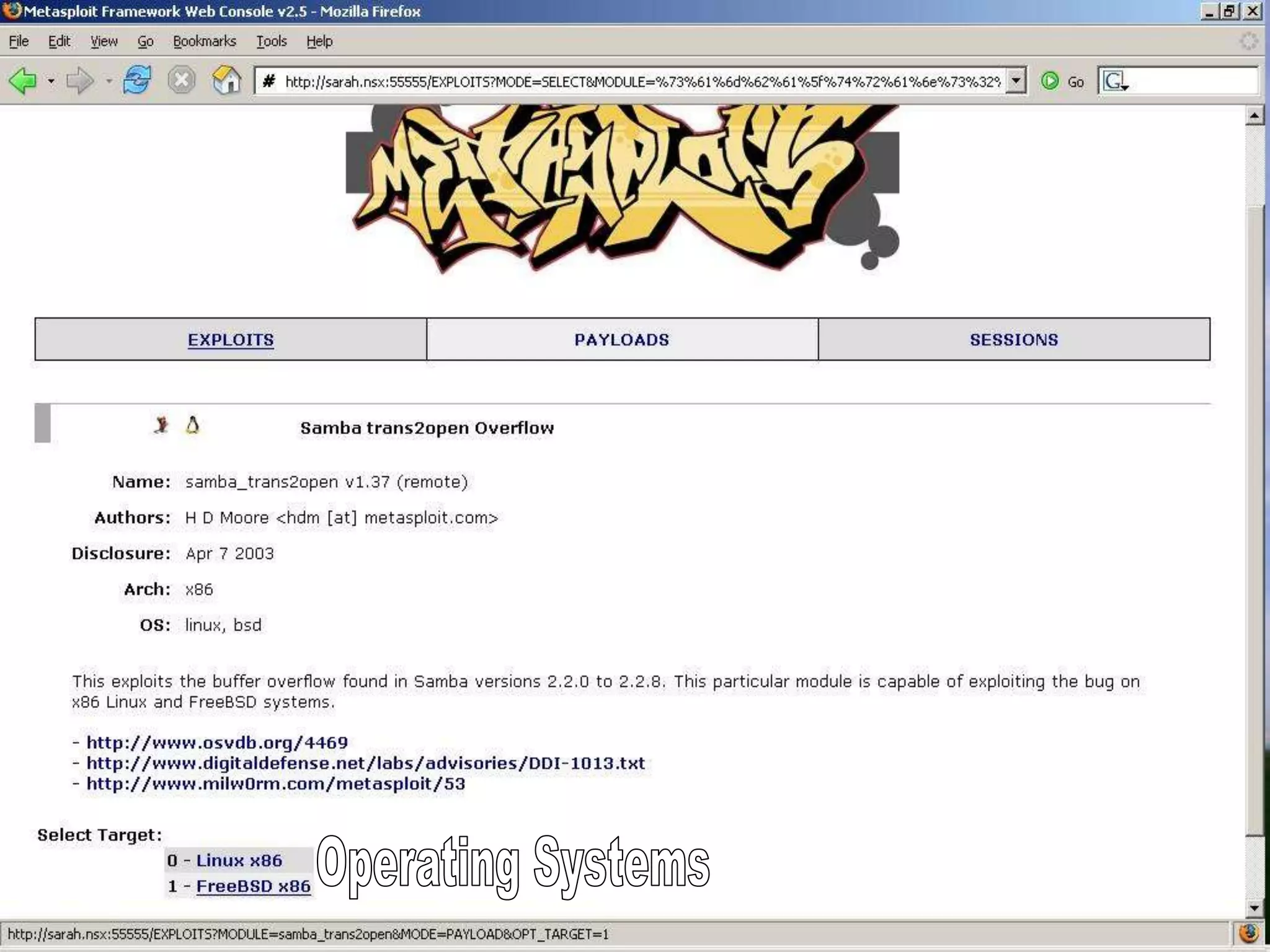
Task: Select target Linux x86 link
Action: 239,860
